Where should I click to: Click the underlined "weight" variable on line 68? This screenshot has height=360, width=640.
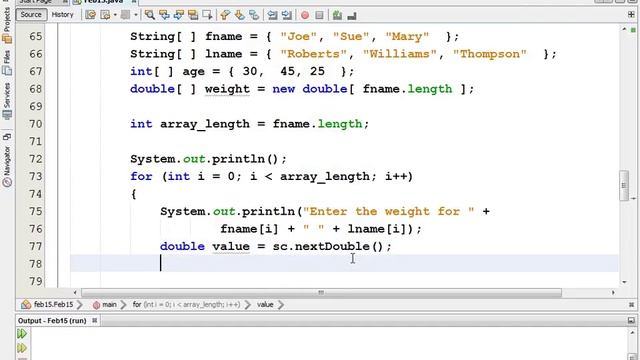227,89
